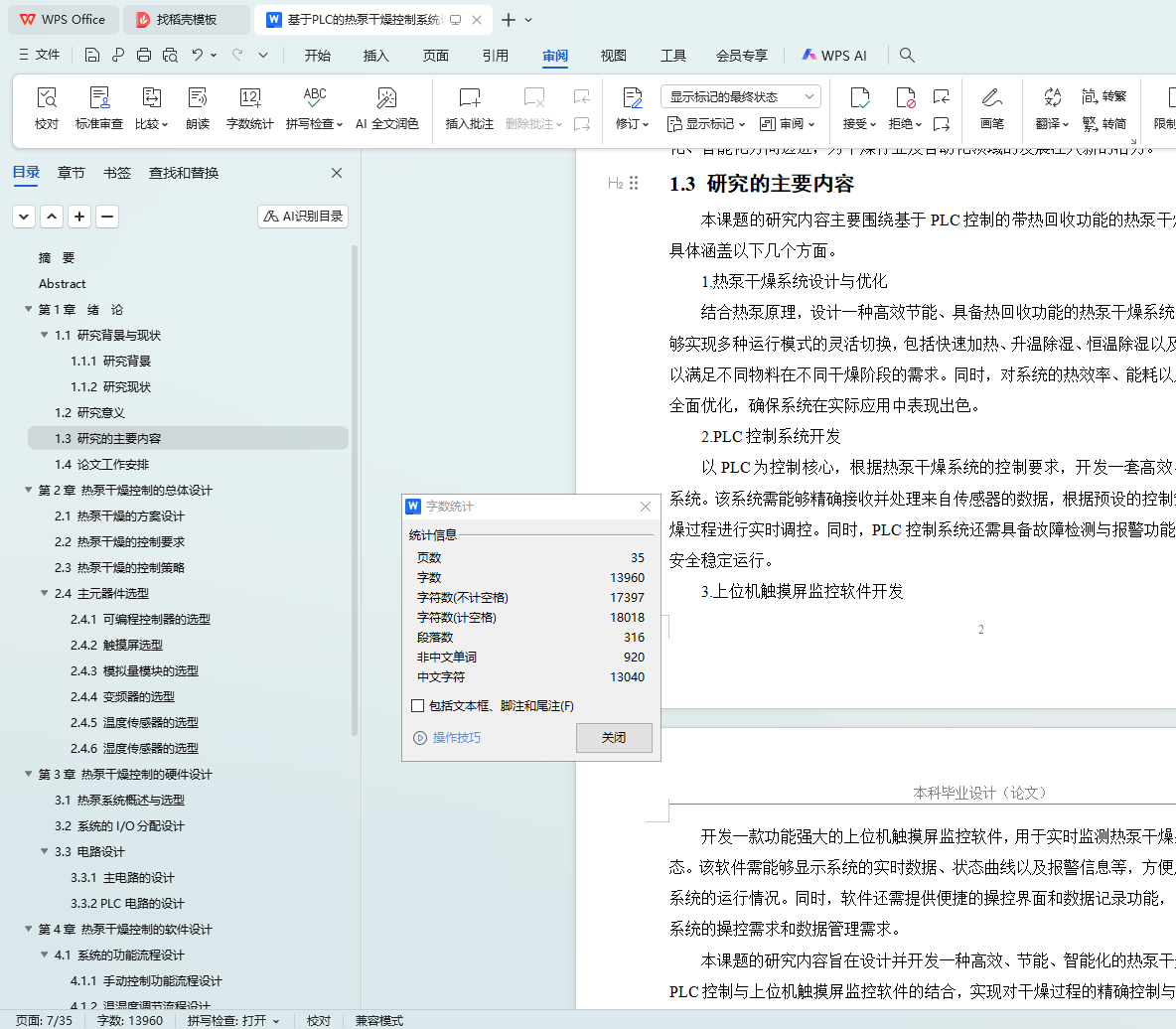
Task: Run AI 全文润色 polishing
Action: tap(386, 108)
